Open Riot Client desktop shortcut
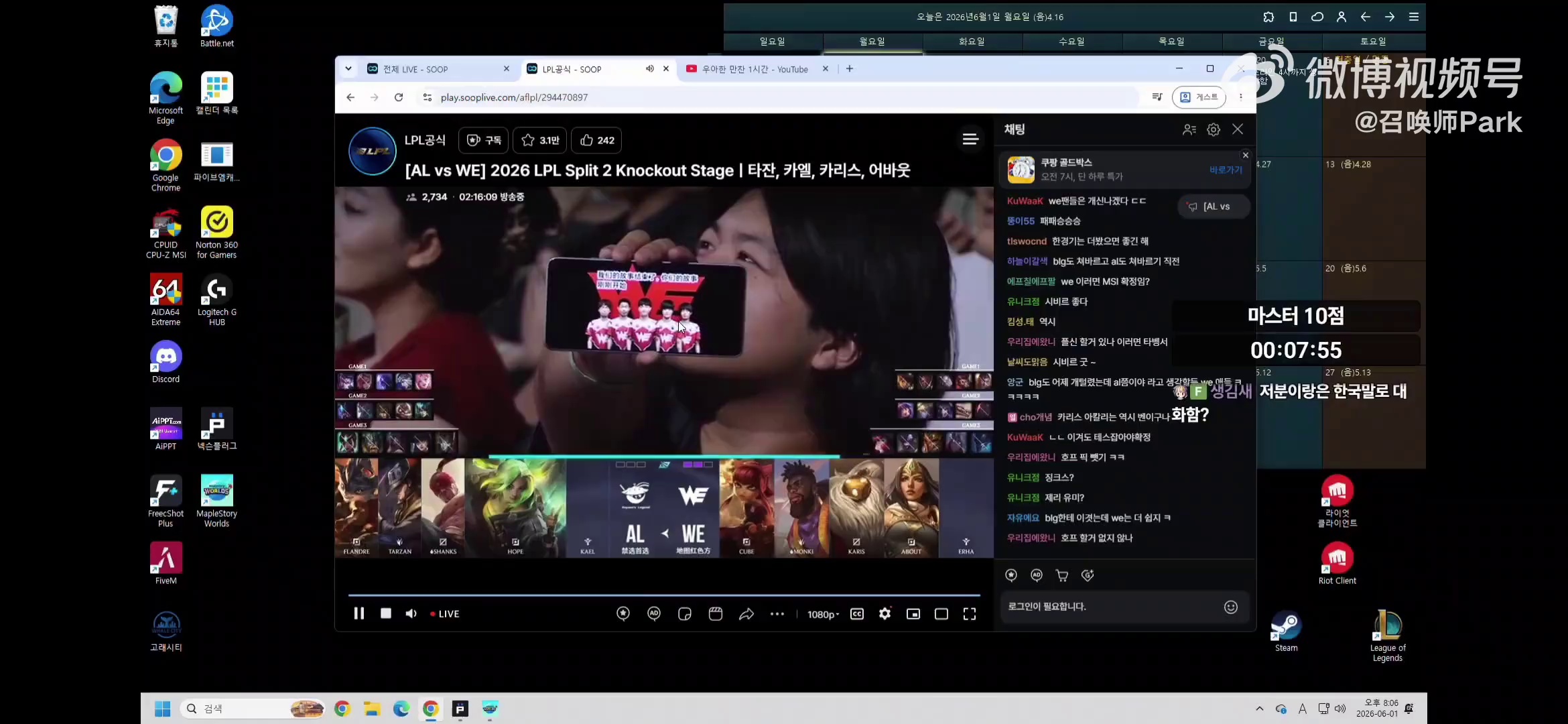The image size is (1568, 724). click(1337, 564)
